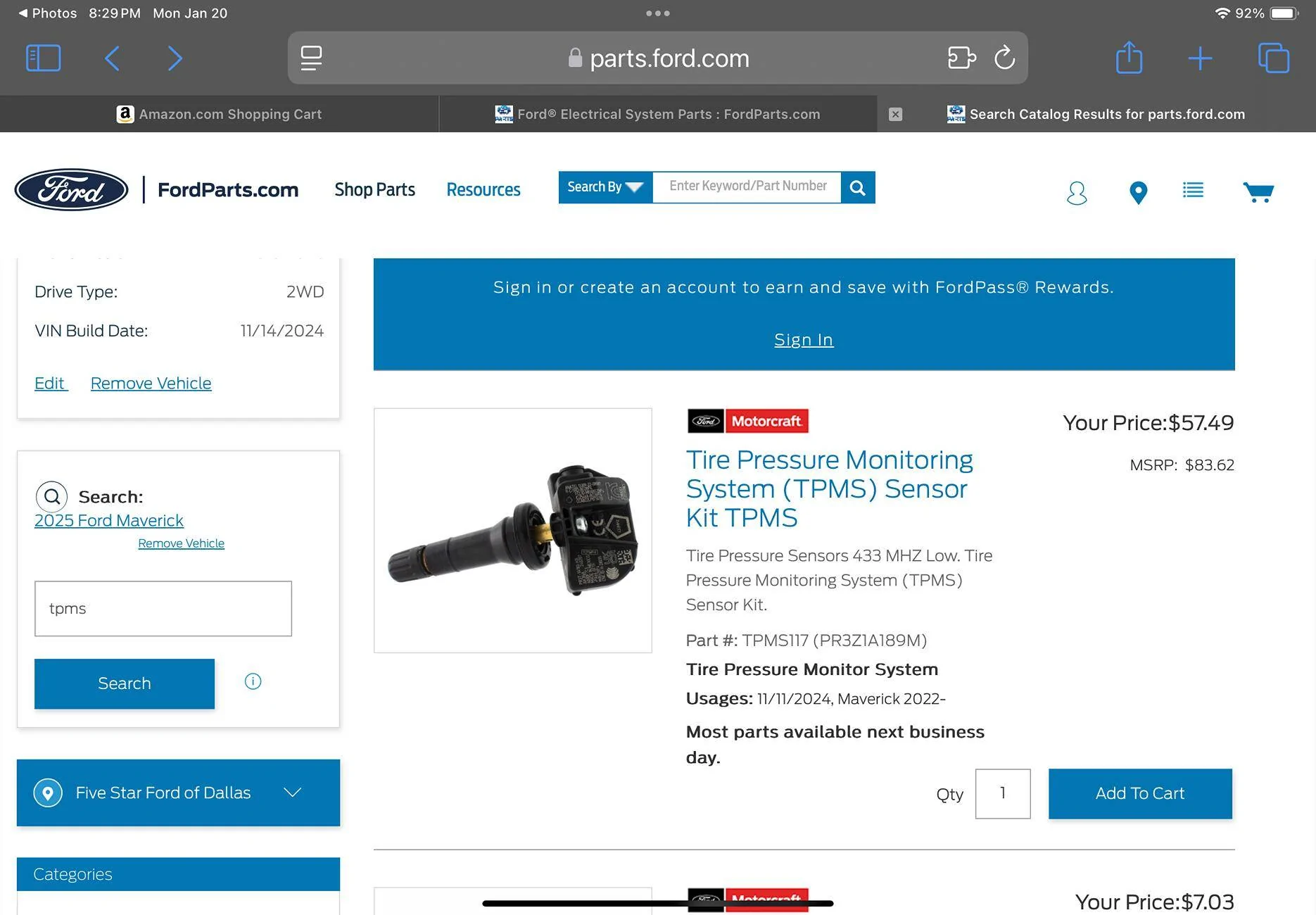Switch to Ford Electrical System Parts tab
Viewport: 1316px width, 915px height.
point(657,114)
